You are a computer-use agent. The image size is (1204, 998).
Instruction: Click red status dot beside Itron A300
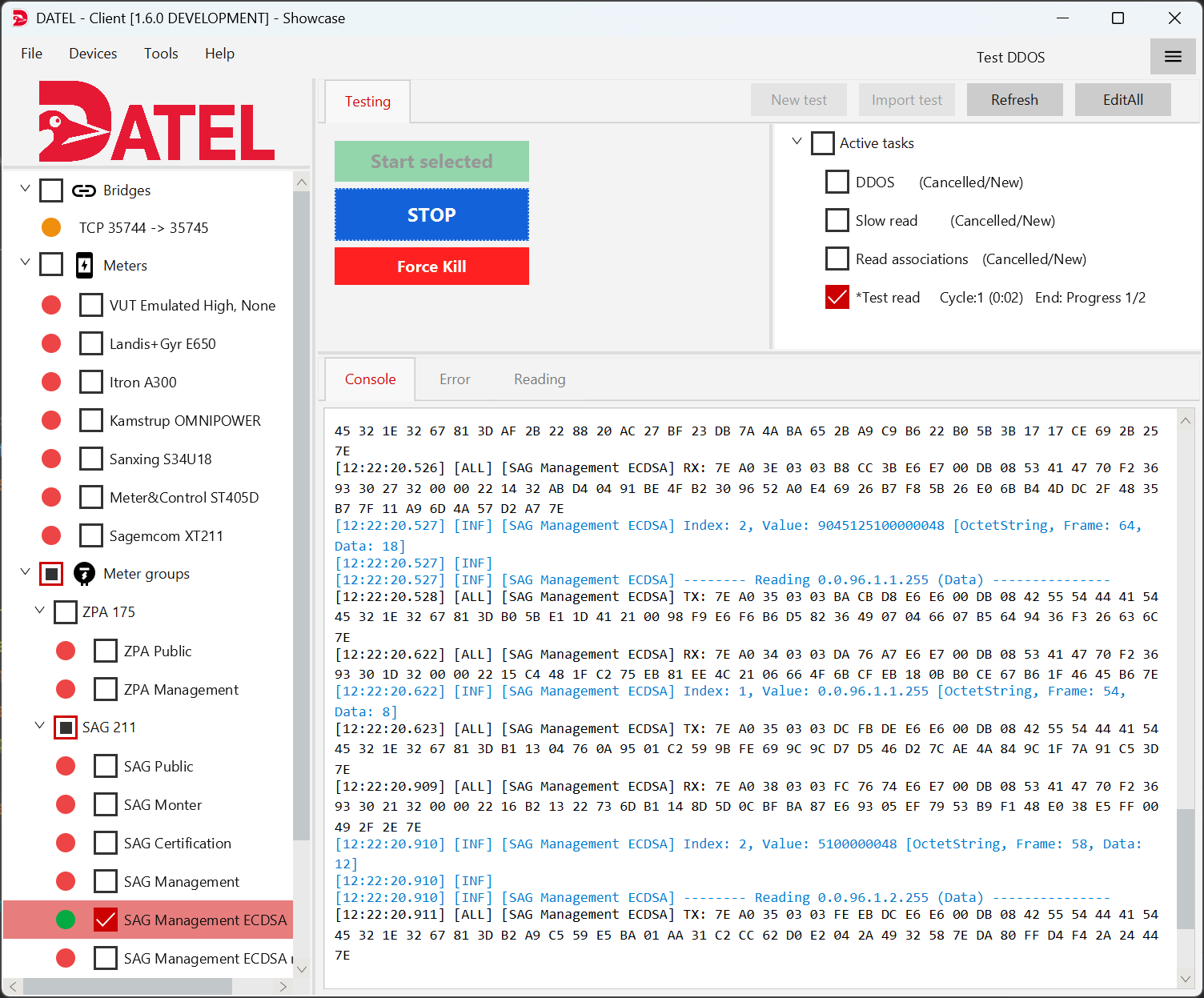(51, 382)
